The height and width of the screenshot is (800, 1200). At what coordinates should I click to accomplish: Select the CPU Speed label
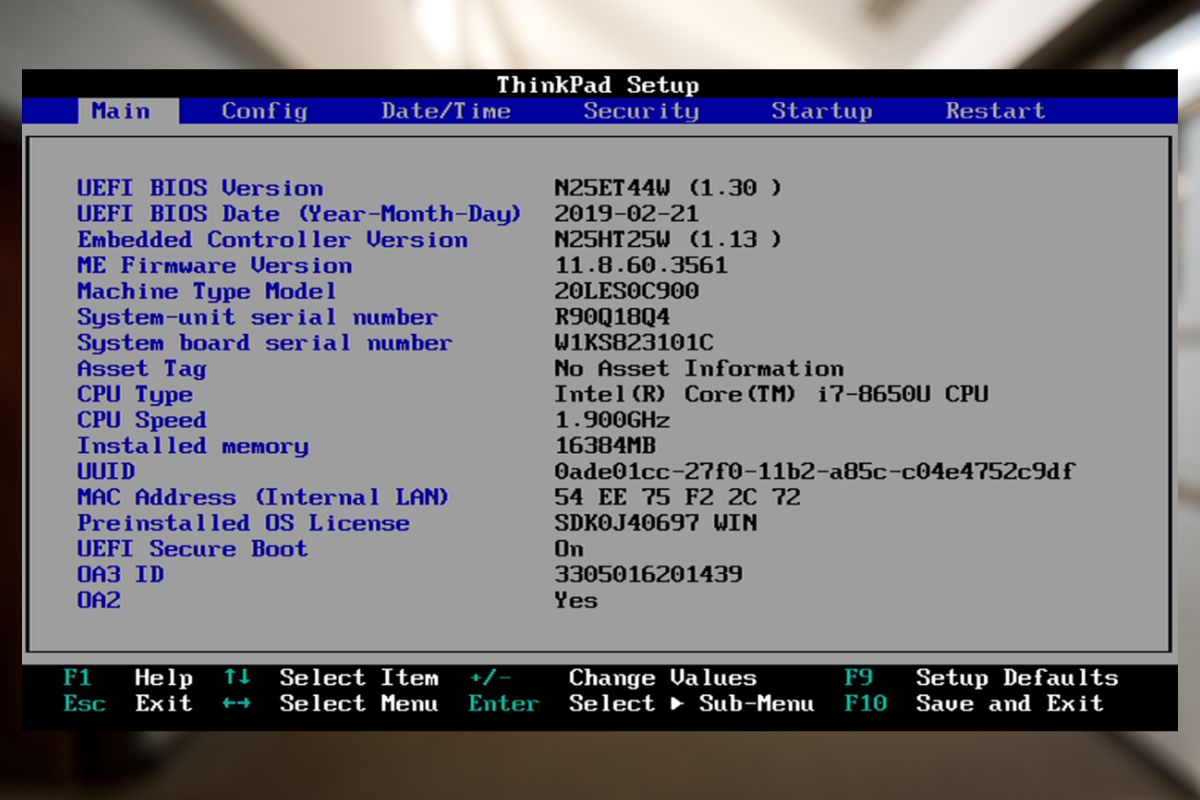point(142,421)
